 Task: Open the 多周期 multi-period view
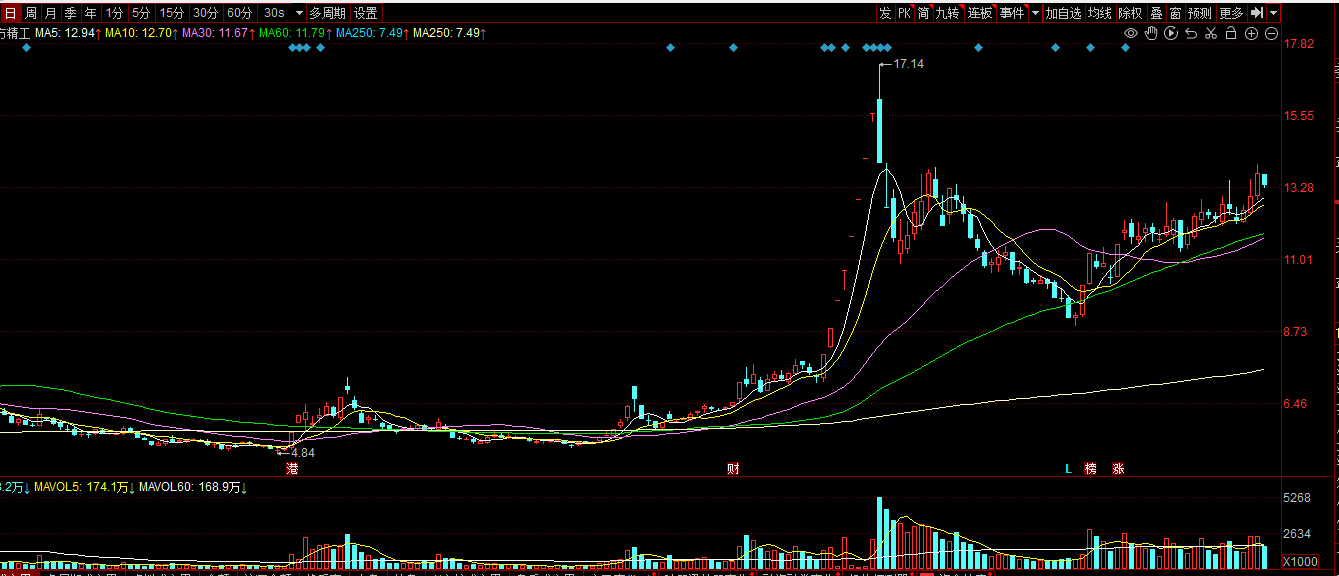tap(327, 13)
